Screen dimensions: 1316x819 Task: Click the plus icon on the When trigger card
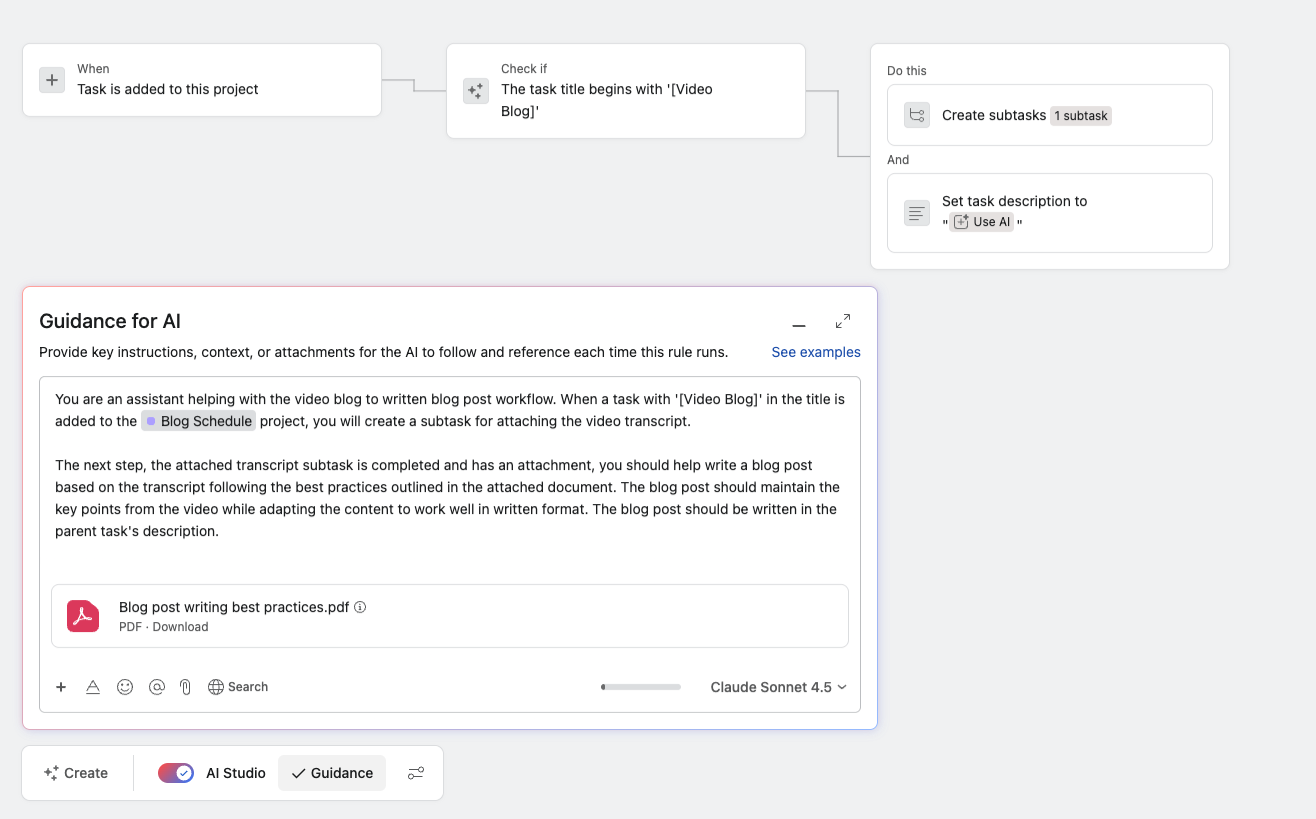[52, 79]
